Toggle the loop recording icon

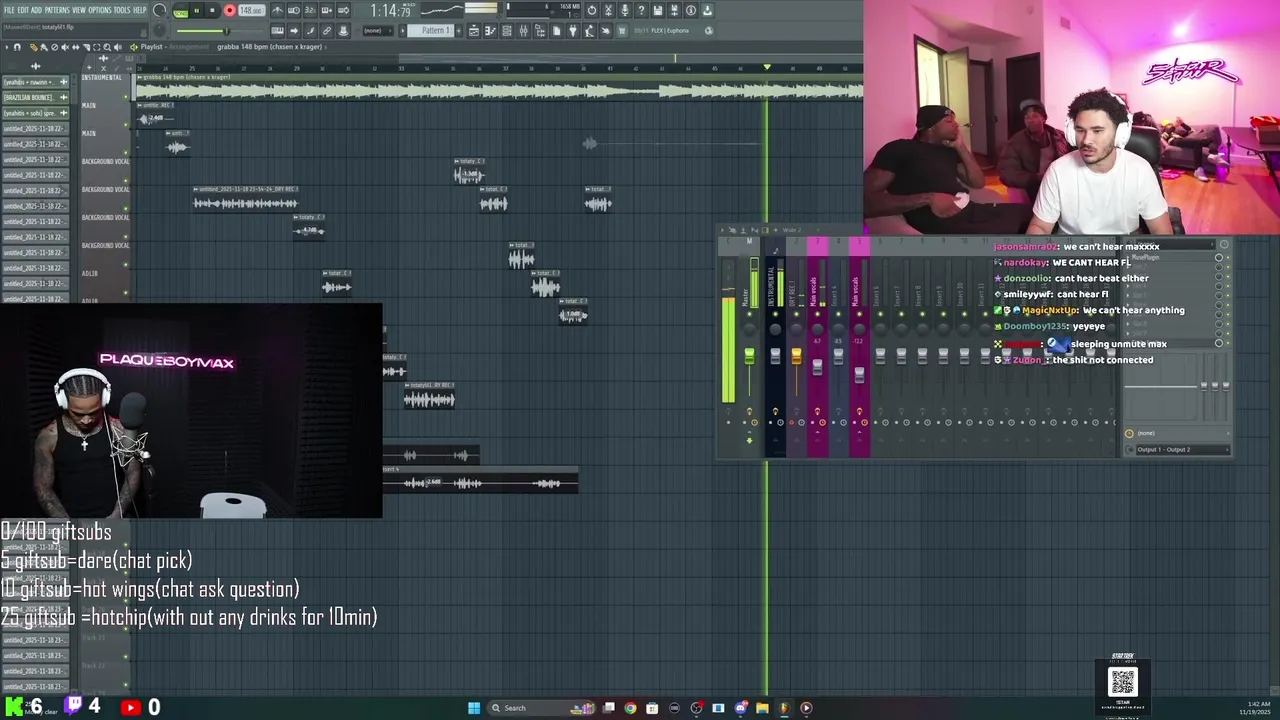[x=343, y=10]
